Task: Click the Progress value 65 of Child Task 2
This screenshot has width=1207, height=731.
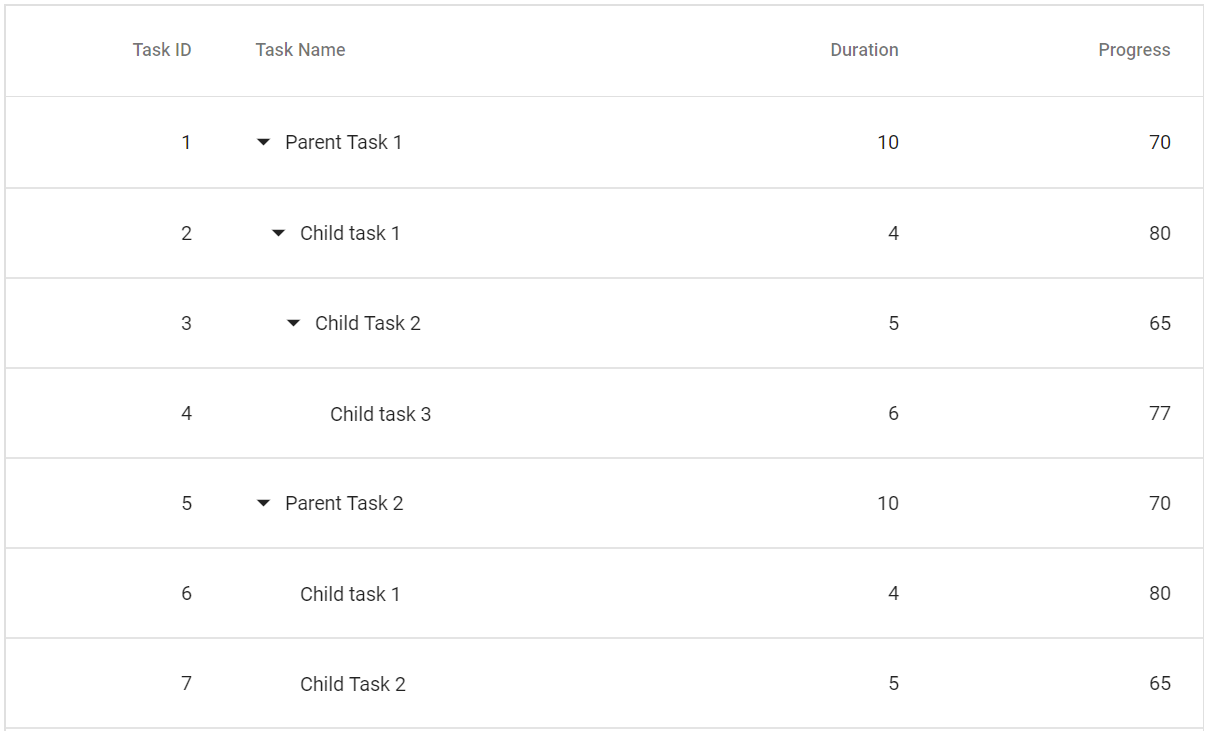Action: point(1162,322)
